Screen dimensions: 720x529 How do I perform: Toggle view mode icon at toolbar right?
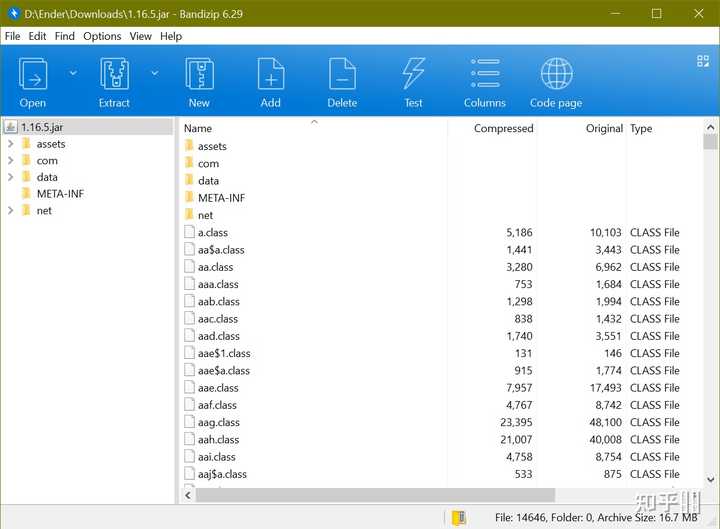pos(702,61)
